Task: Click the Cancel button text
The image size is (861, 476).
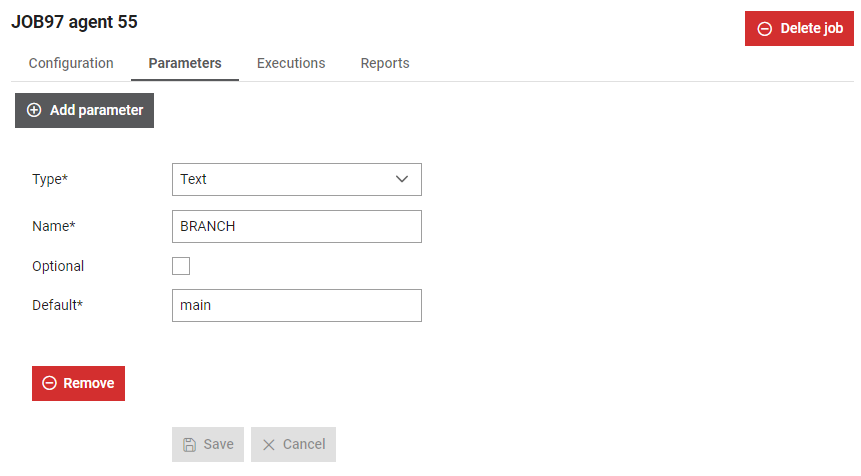Action: pos(304,444)
